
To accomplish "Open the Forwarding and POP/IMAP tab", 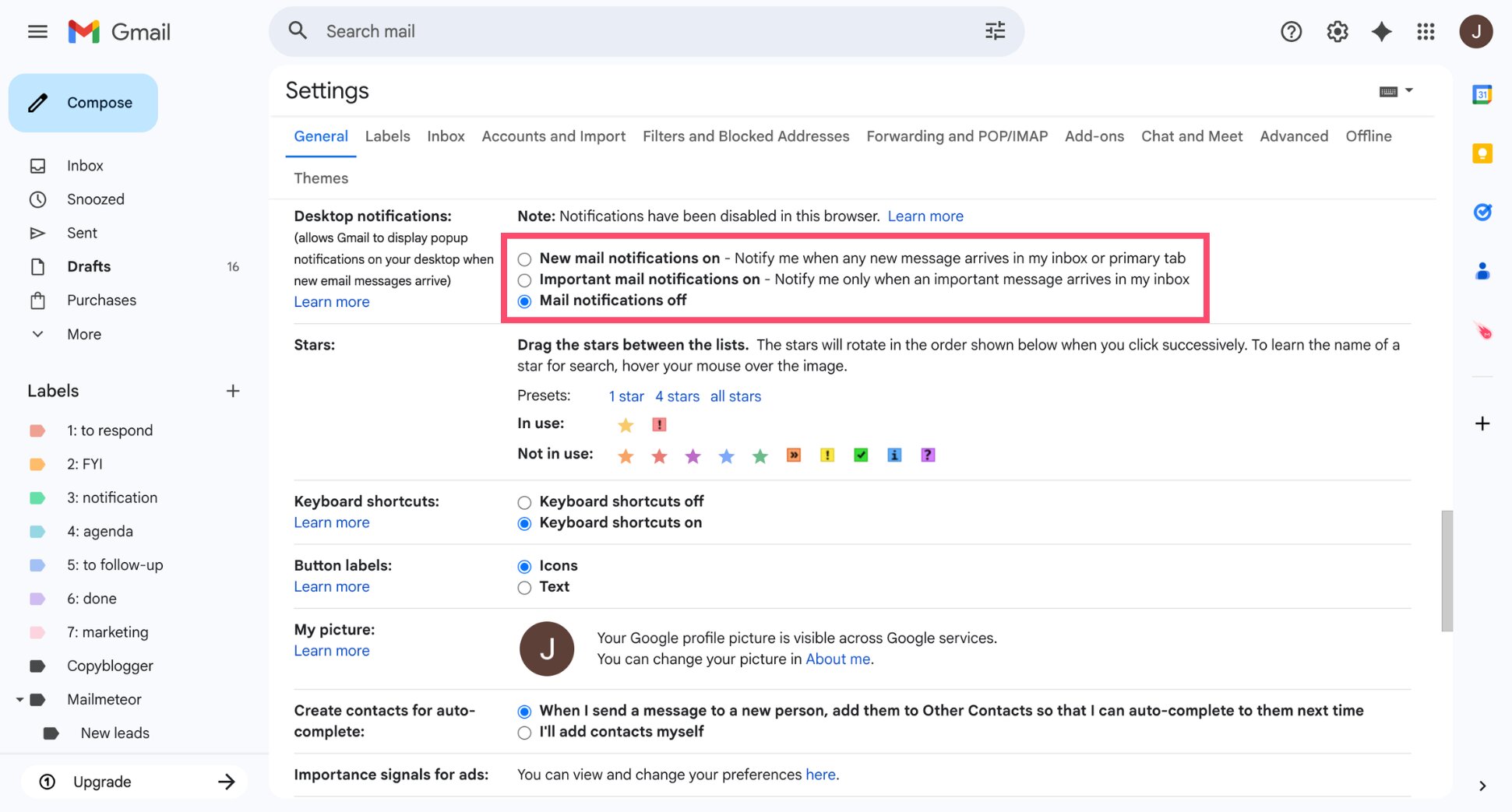I will [957, 135].
